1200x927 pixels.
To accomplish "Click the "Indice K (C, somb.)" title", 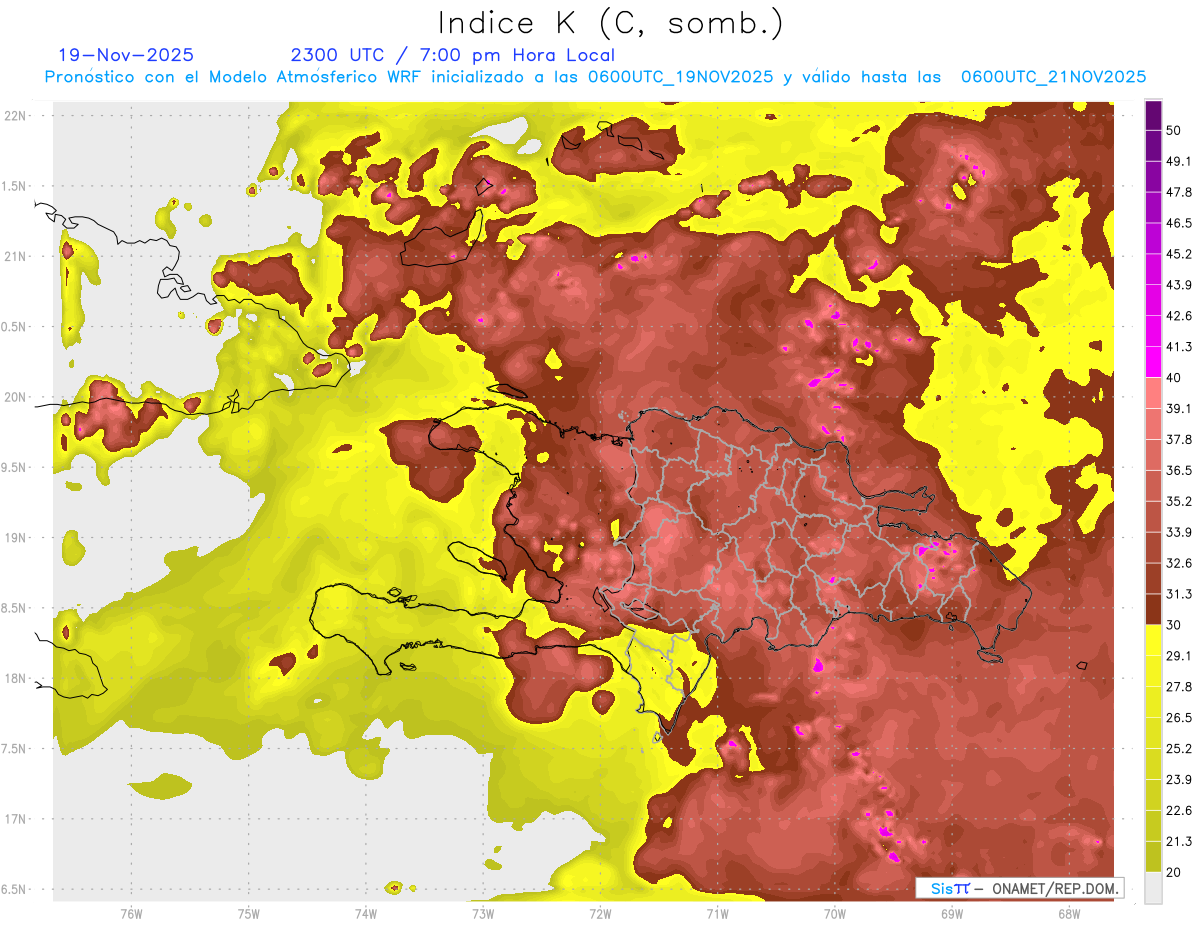I will pyautogui.click(x=611, y=23).
